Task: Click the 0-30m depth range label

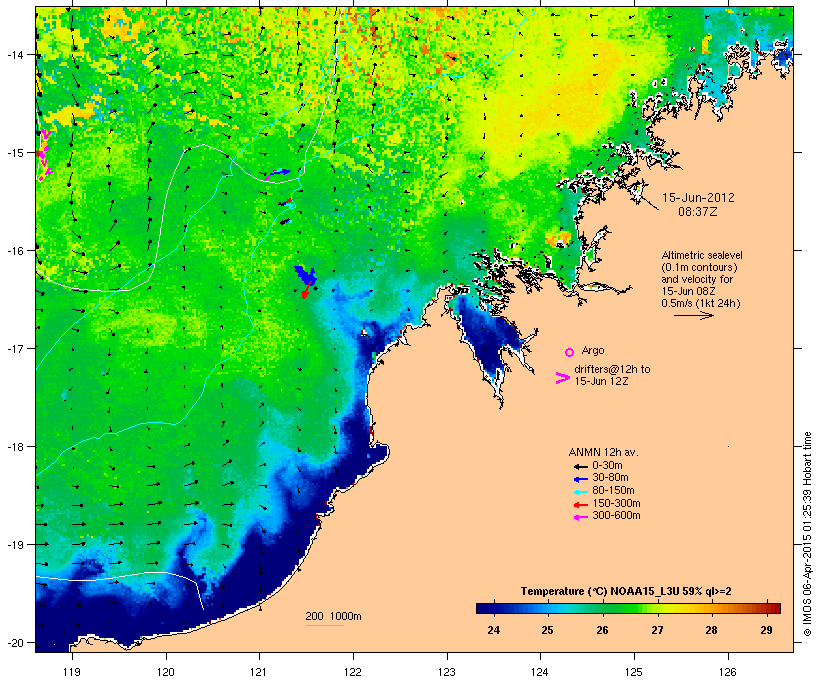Action: (x=607, y=466)
